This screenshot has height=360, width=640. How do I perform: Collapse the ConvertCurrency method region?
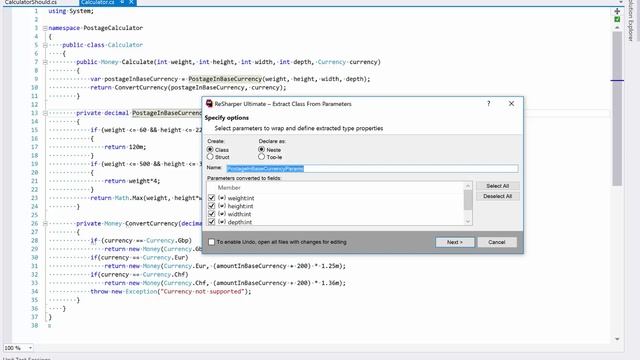click(45, 224)
